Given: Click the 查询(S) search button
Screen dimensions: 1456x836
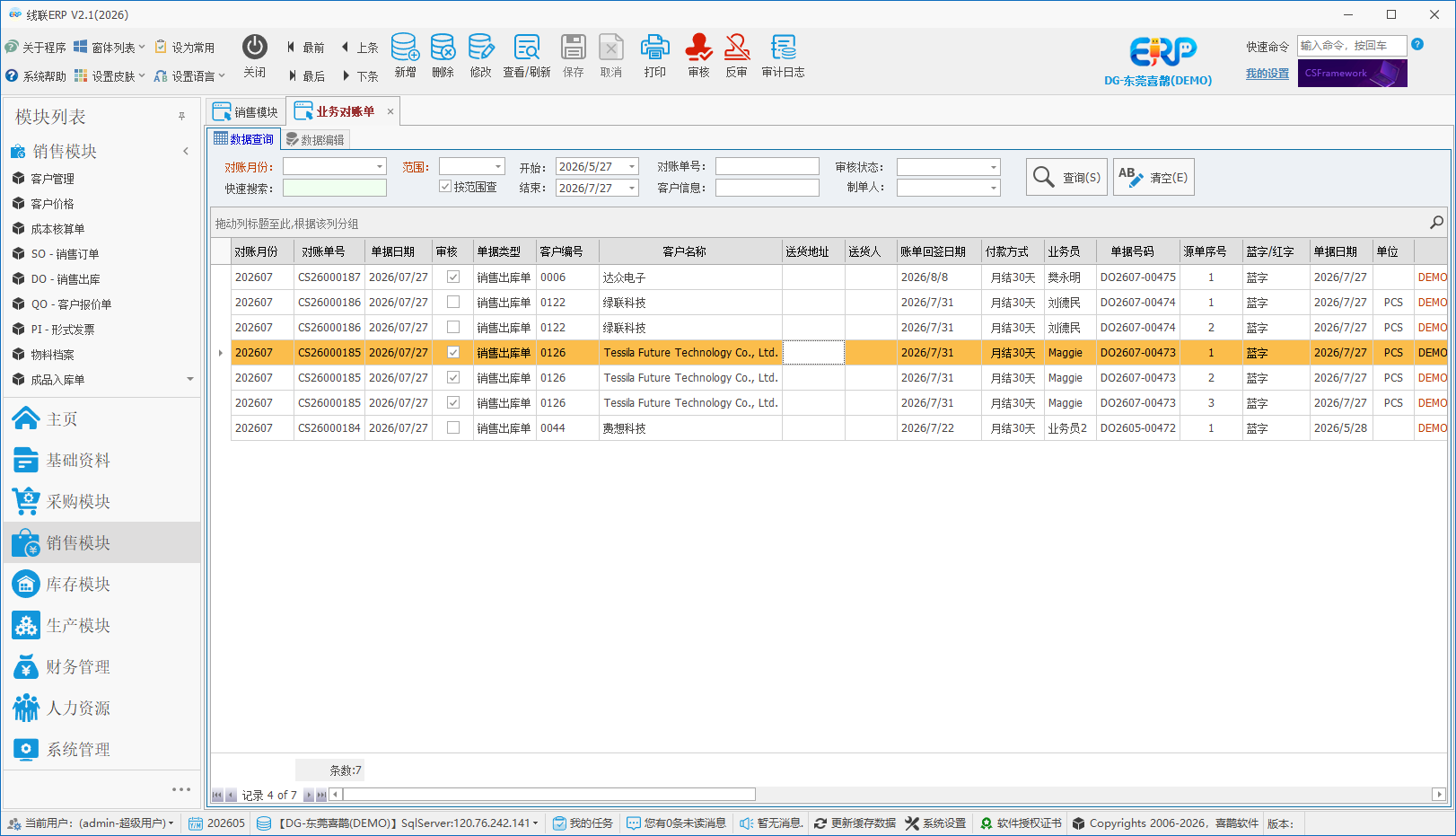Looking at the screenshot, I should point(1066,177).
